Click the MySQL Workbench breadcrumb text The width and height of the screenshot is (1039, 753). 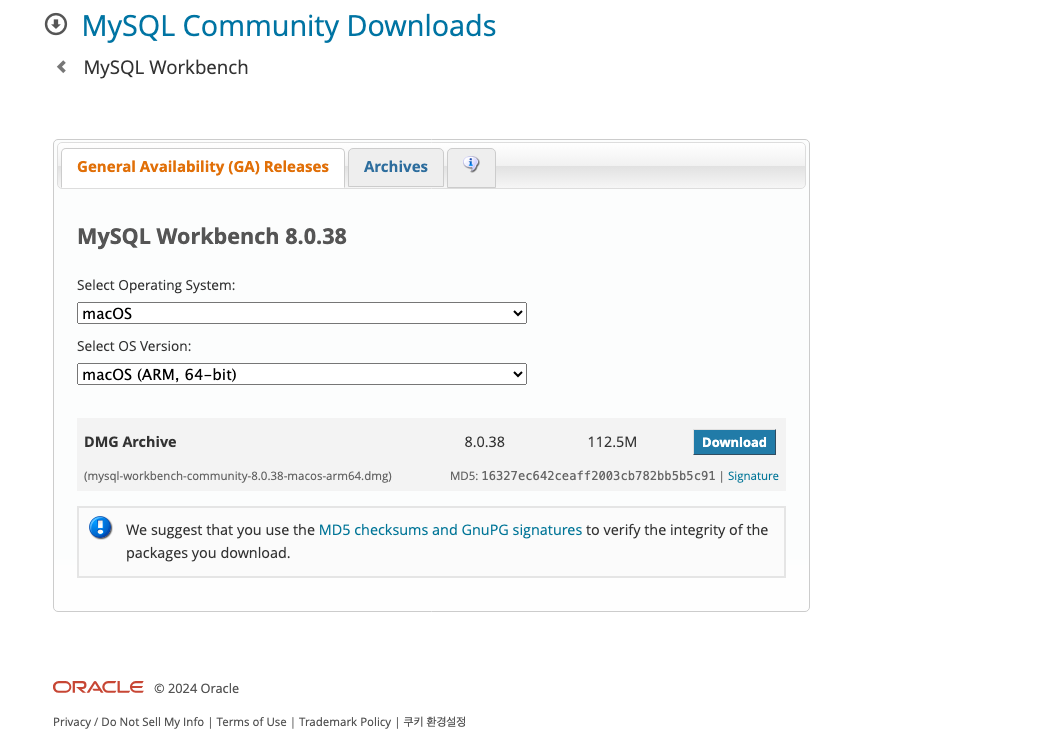[x=166, y=68]
